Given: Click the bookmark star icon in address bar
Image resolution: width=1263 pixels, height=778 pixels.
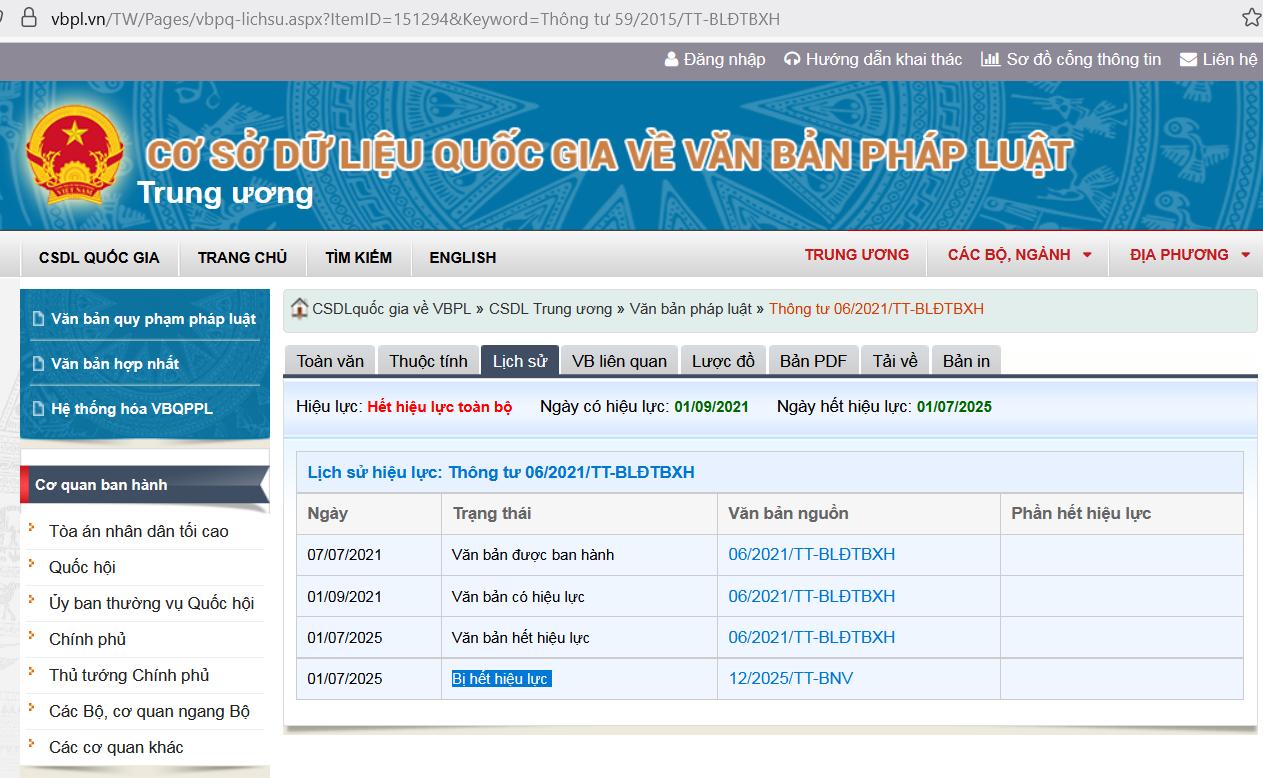Looking at the screenshot, I should click(1250, 18).
